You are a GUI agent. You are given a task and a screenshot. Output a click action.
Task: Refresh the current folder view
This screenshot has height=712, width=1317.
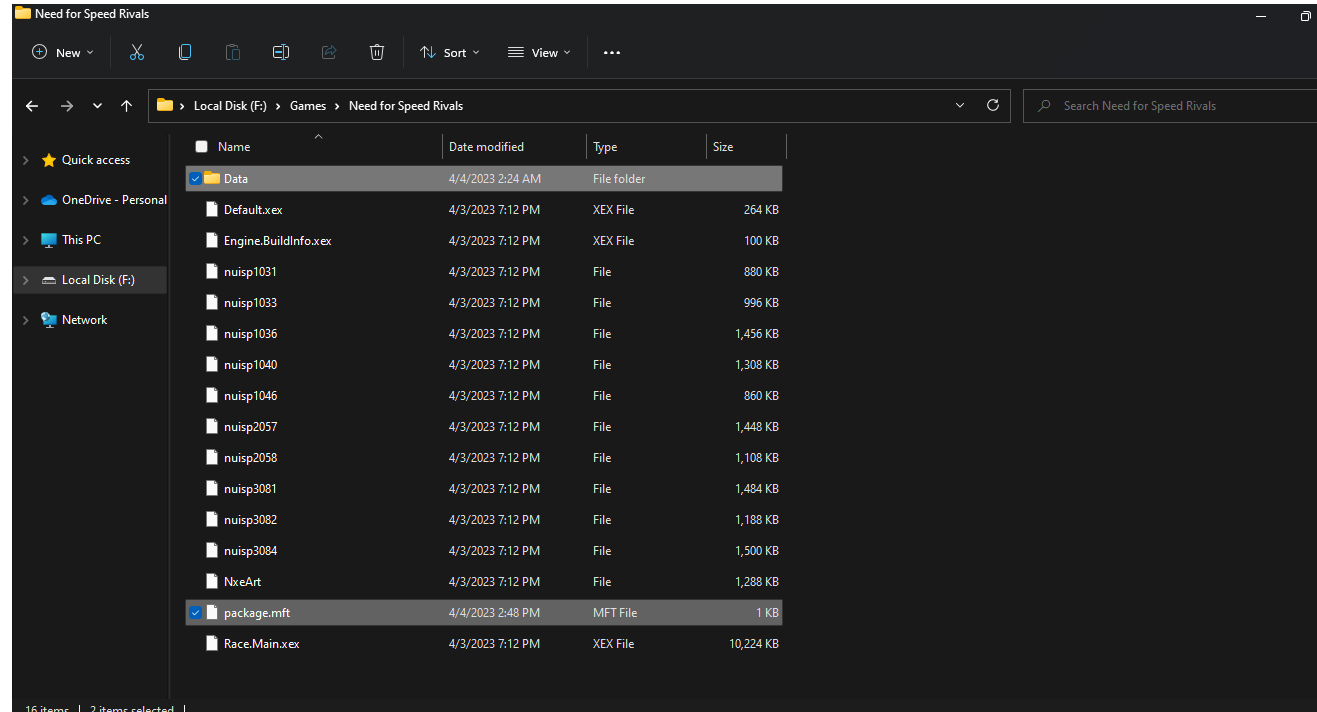coord(993,105)
